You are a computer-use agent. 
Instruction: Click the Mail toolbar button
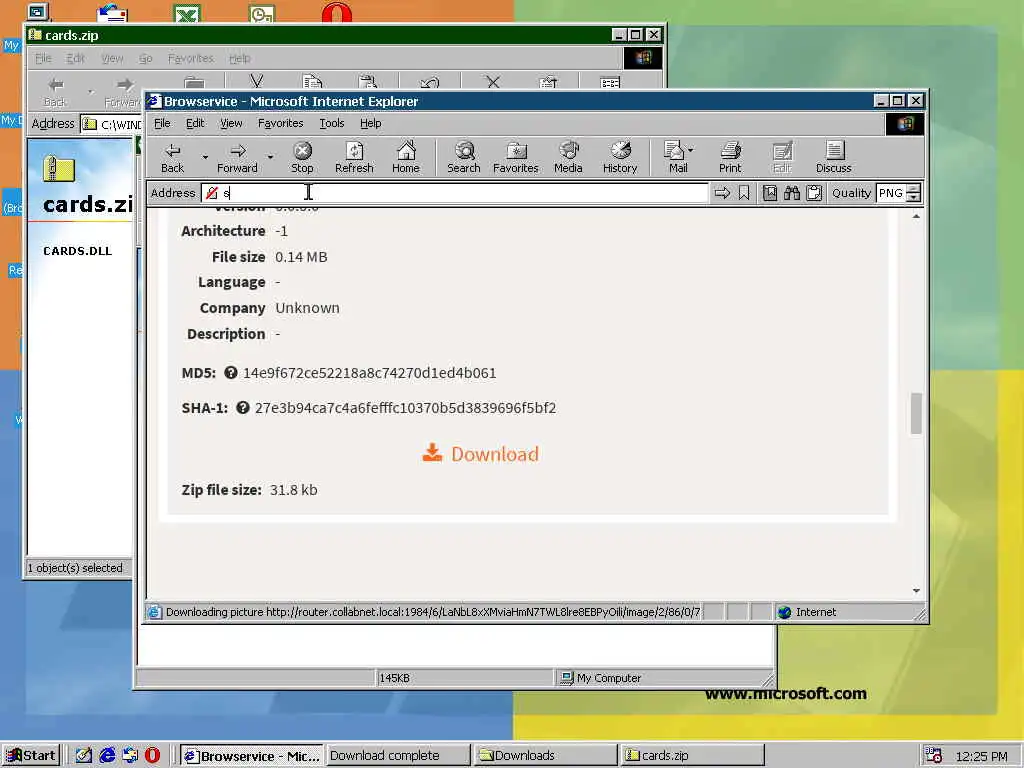pos(675,158)
